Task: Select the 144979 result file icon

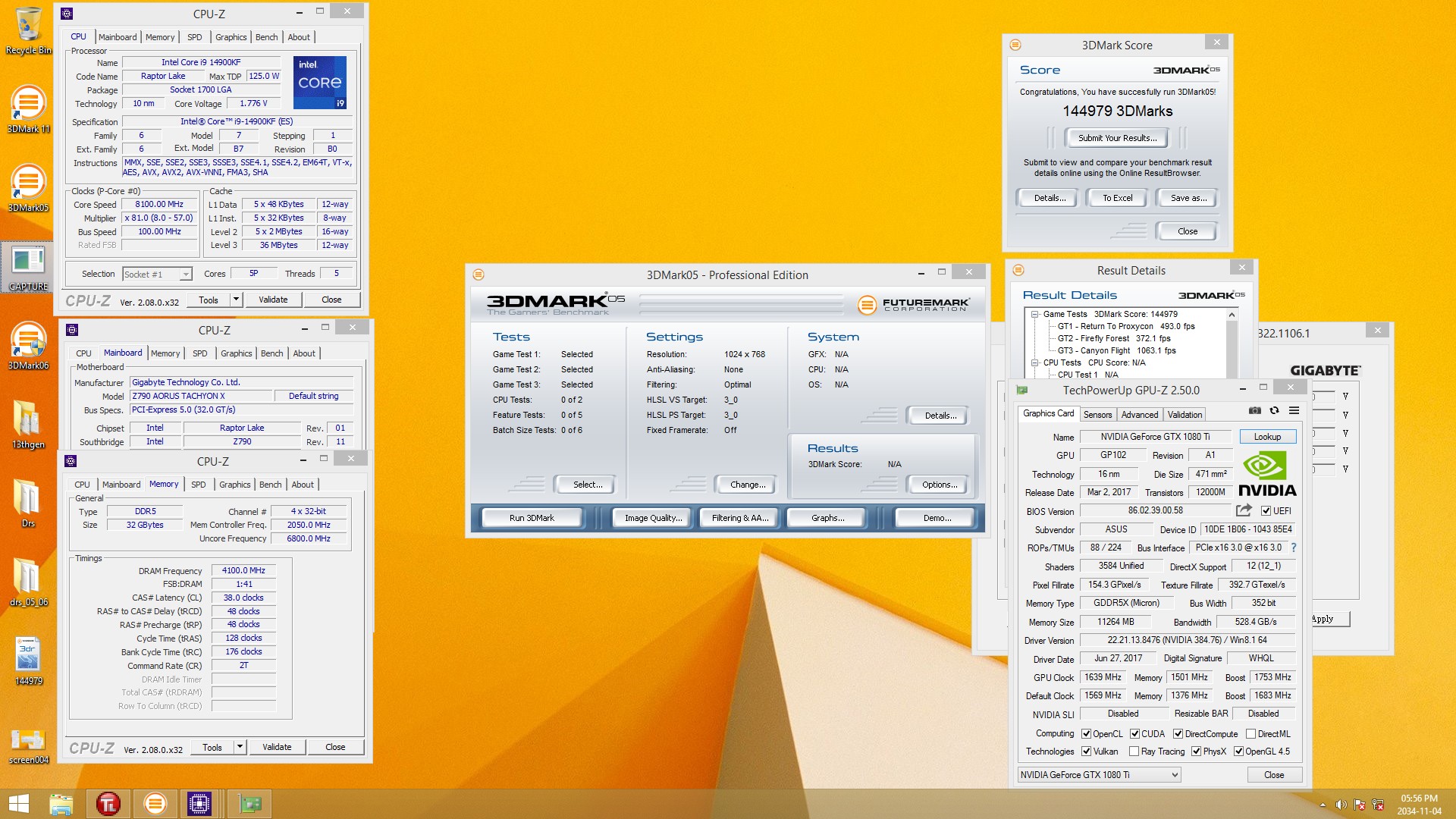Action: (x=28, y=661)
